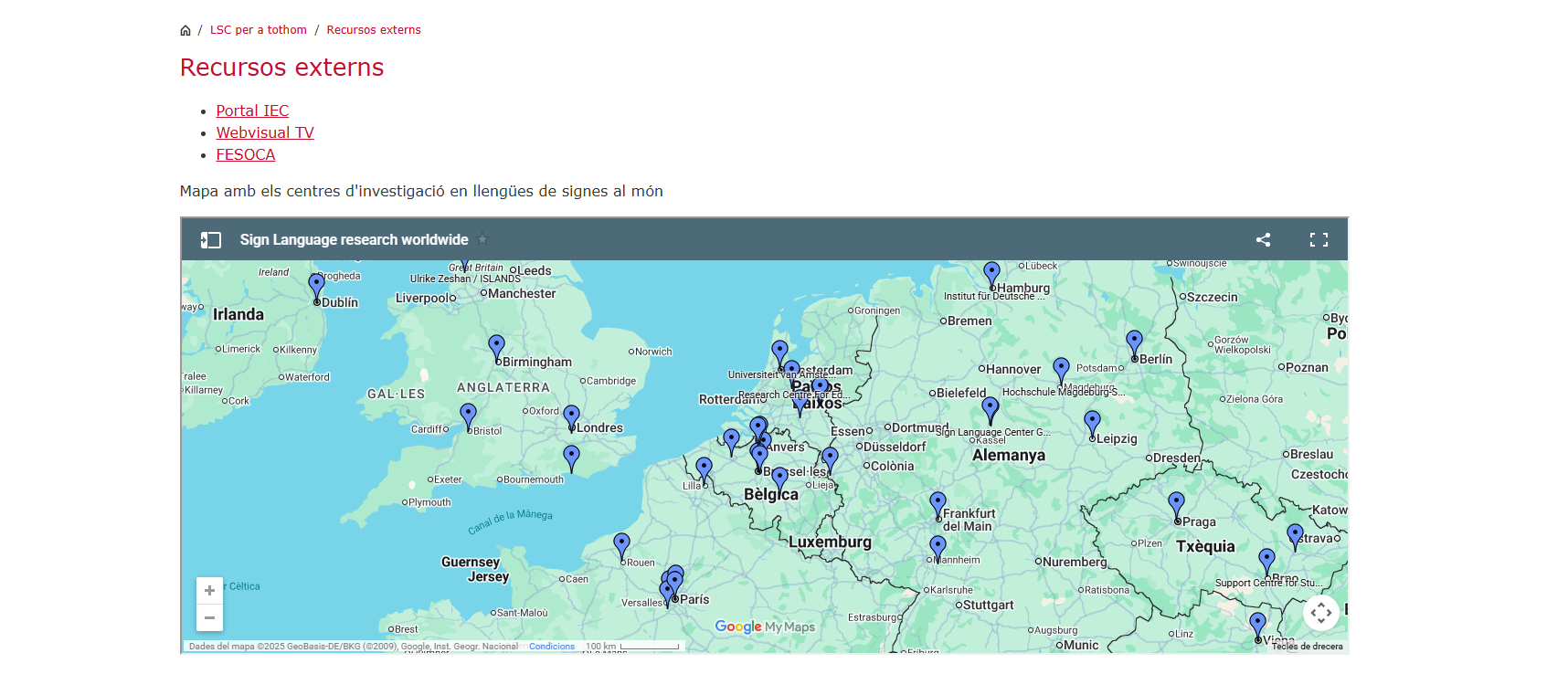Image resolution: width=1568 pixels, height=674 pixels.
Task: Open the Tecles de drecera shortcuts button
Action: pyautogui.click(x=1308, y=647)
